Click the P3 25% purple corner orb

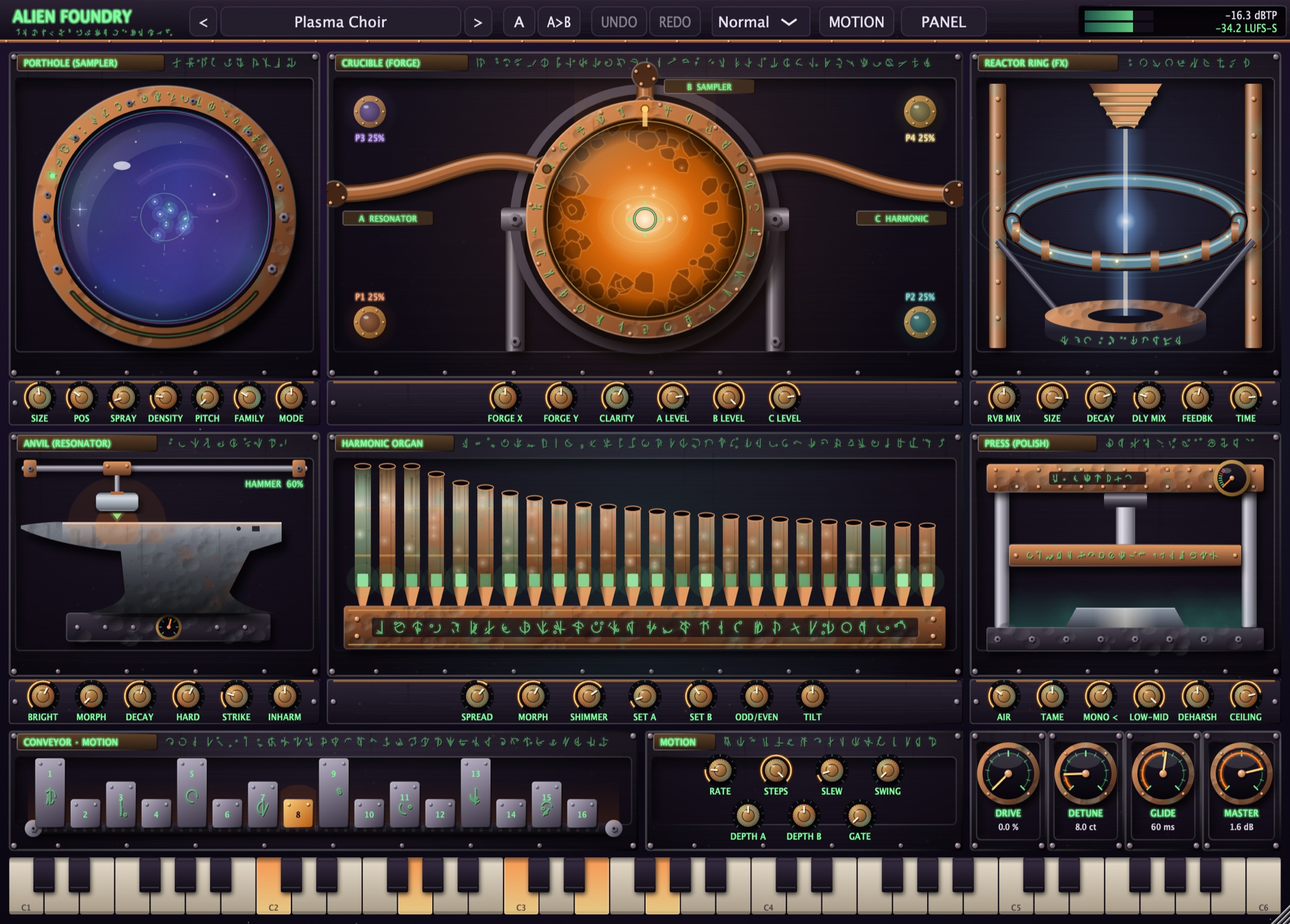(x=369, y=111)
